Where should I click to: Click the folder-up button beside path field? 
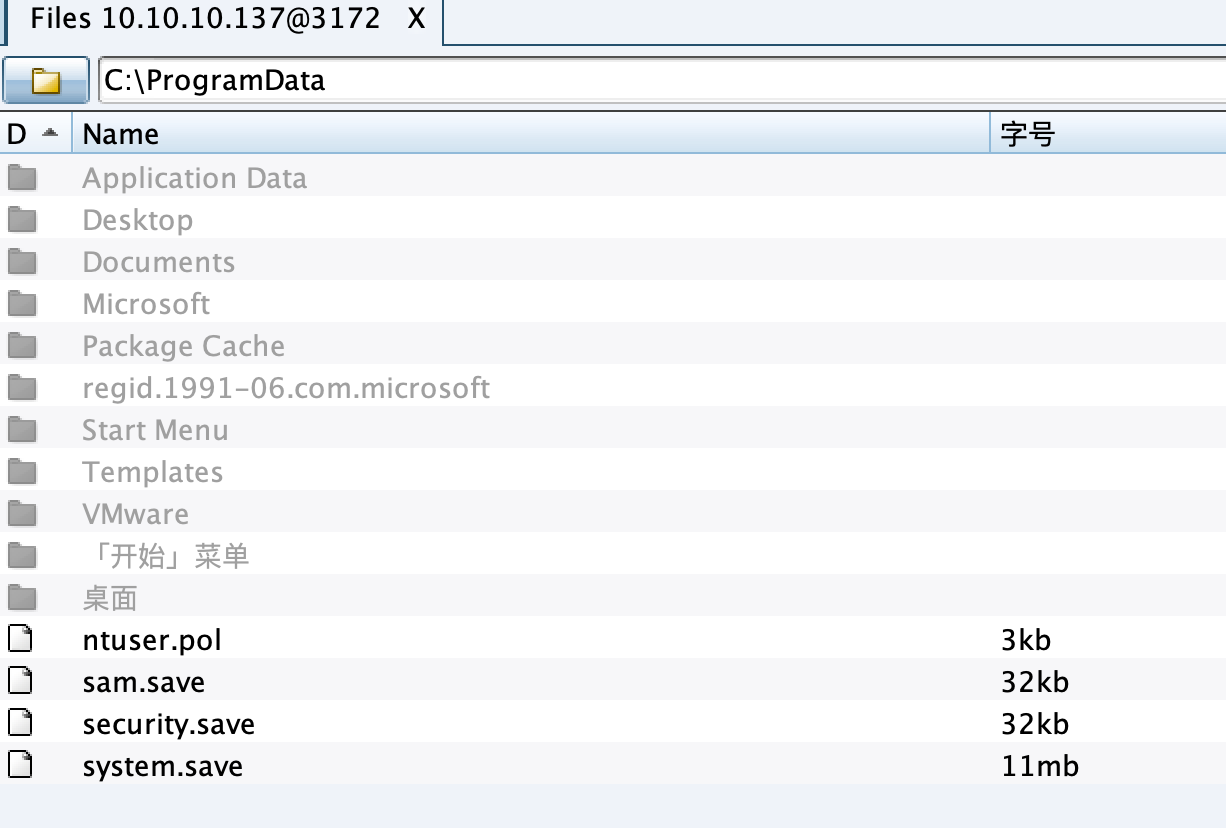click(46, 81)
